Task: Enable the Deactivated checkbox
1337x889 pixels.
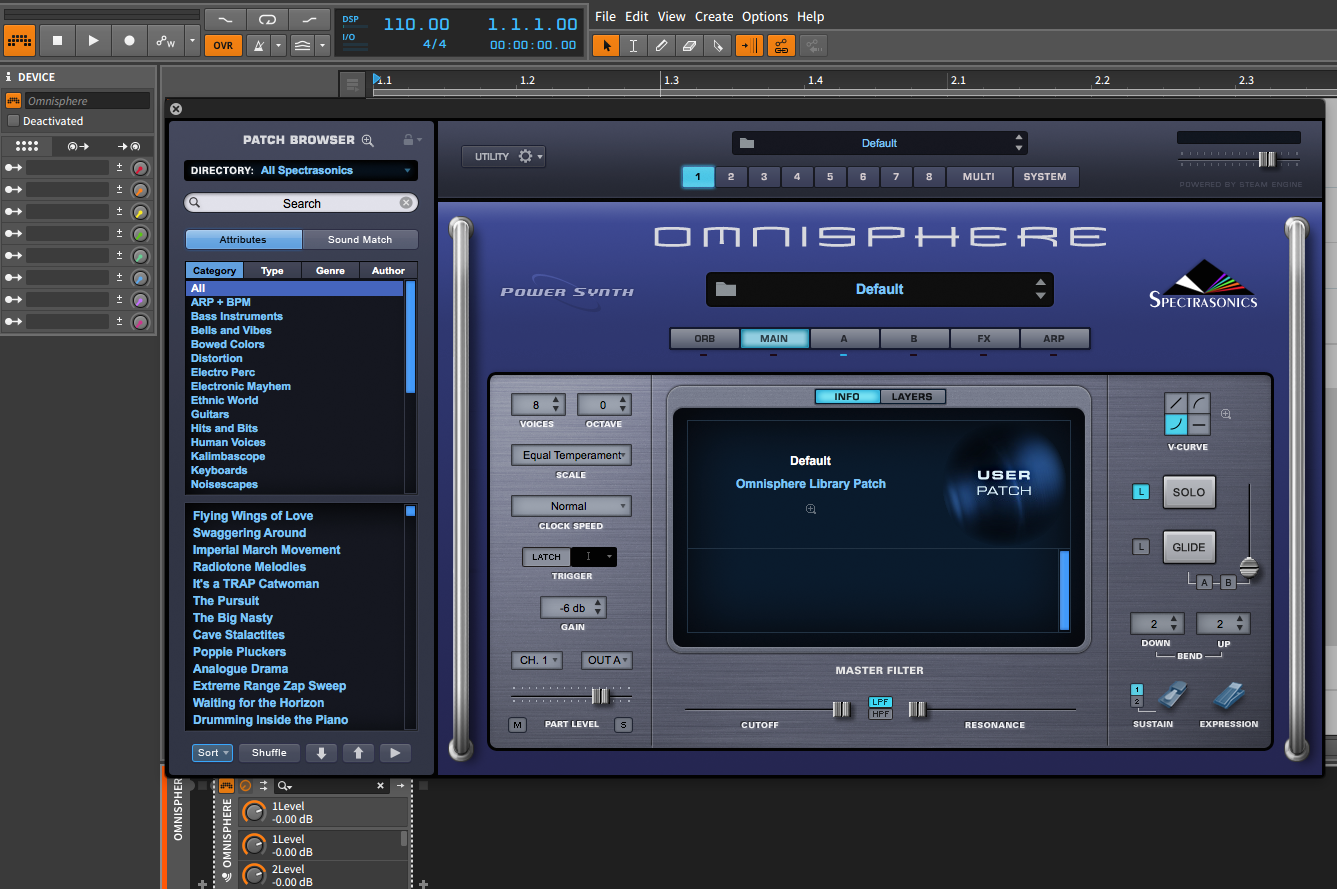Action: tap(14, 121)
